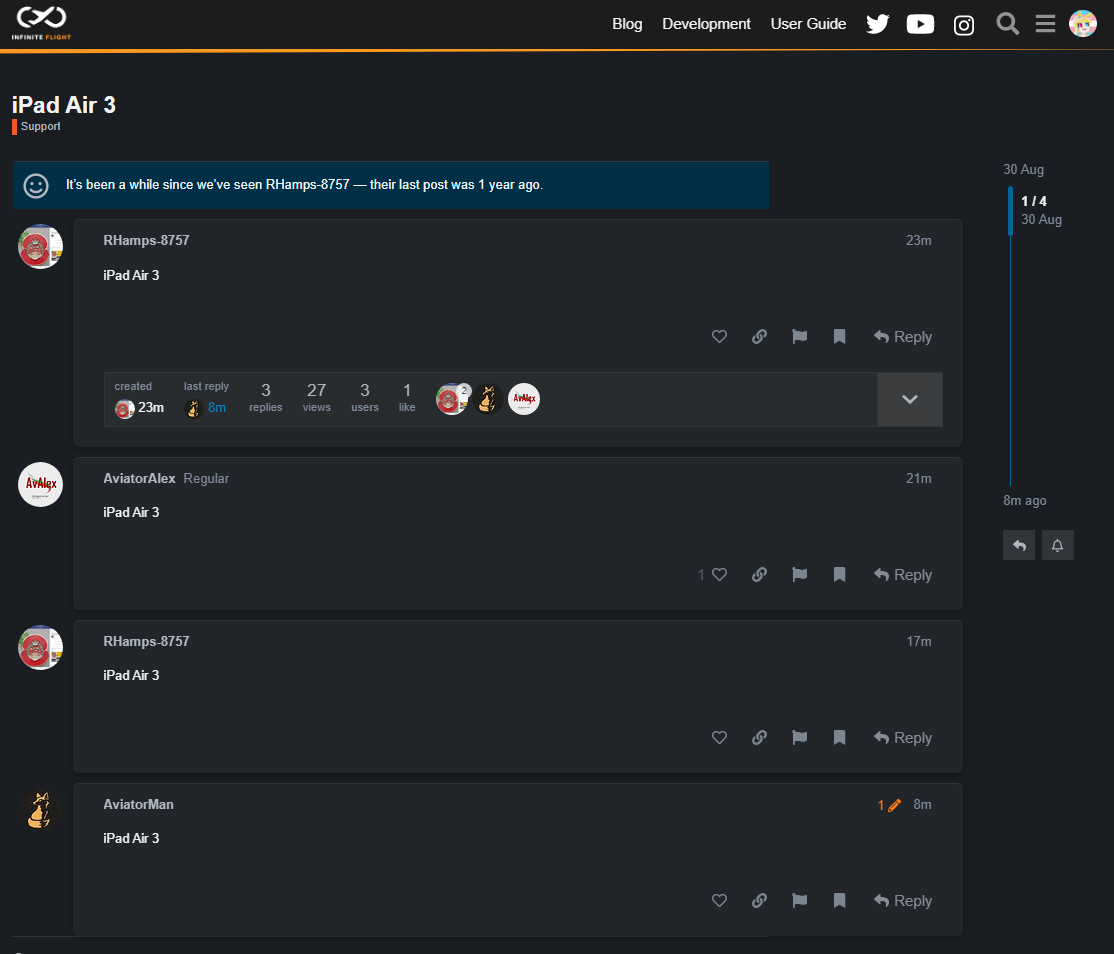The width and height of the screenshot is (1114, 954).
Task: Open the Instagram icon link in header
Action: pyautogui.click(x=964, y=25)
